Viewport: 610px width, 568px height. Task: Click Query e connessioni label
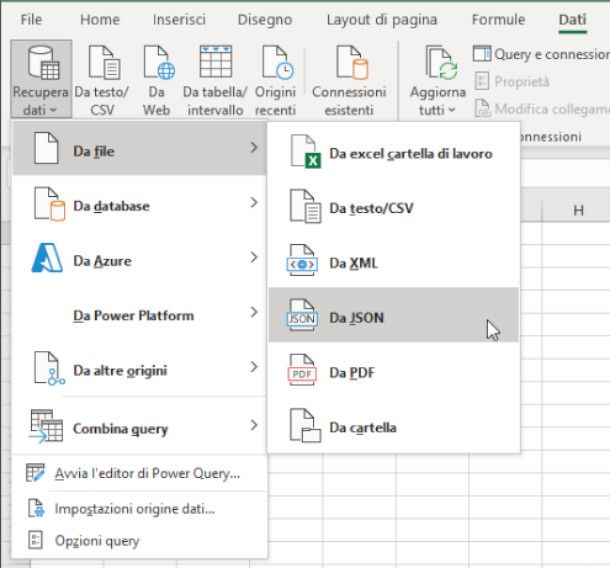(552, 54)
